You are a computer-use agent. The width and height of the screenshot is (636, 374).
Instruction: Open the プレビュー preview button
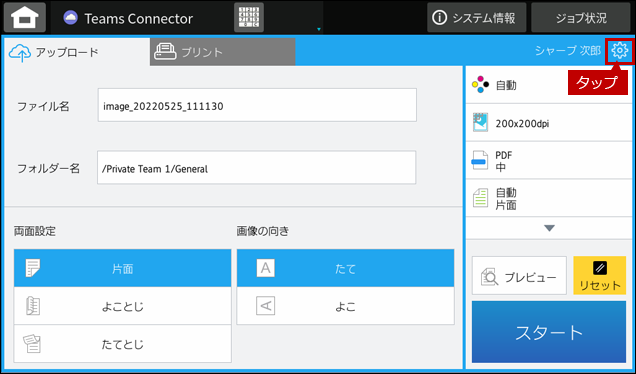519,275
